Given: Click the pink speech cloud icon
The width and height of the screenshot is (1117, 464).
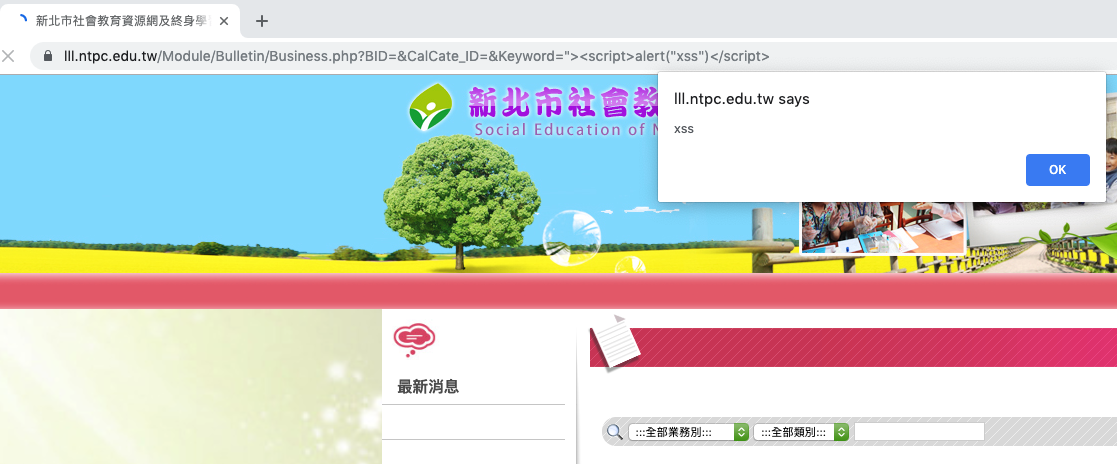Looking at the screenshot, I should coord(414,339).
